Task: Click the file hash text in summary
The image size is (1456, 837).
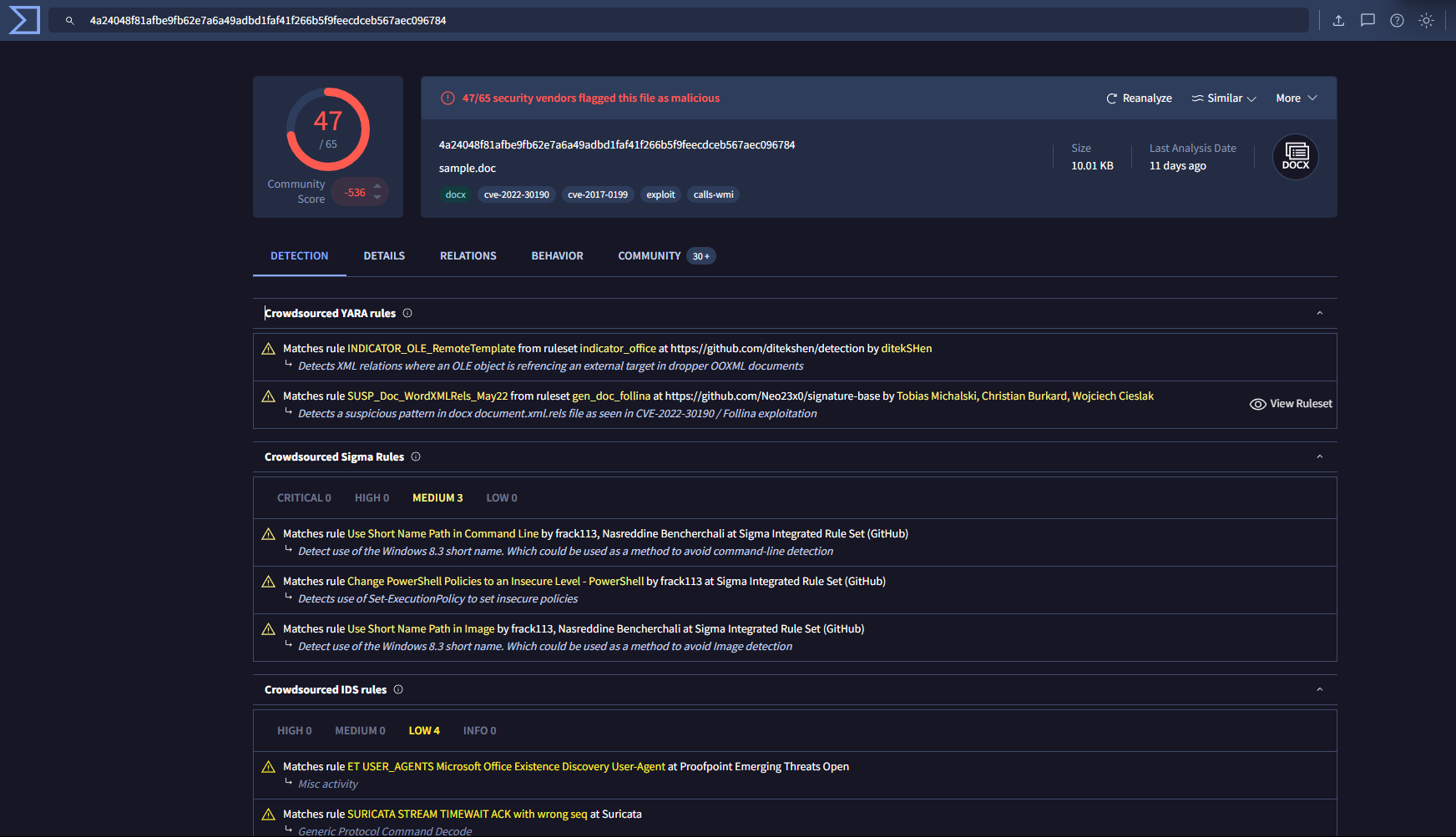Action: click(617, 145)
